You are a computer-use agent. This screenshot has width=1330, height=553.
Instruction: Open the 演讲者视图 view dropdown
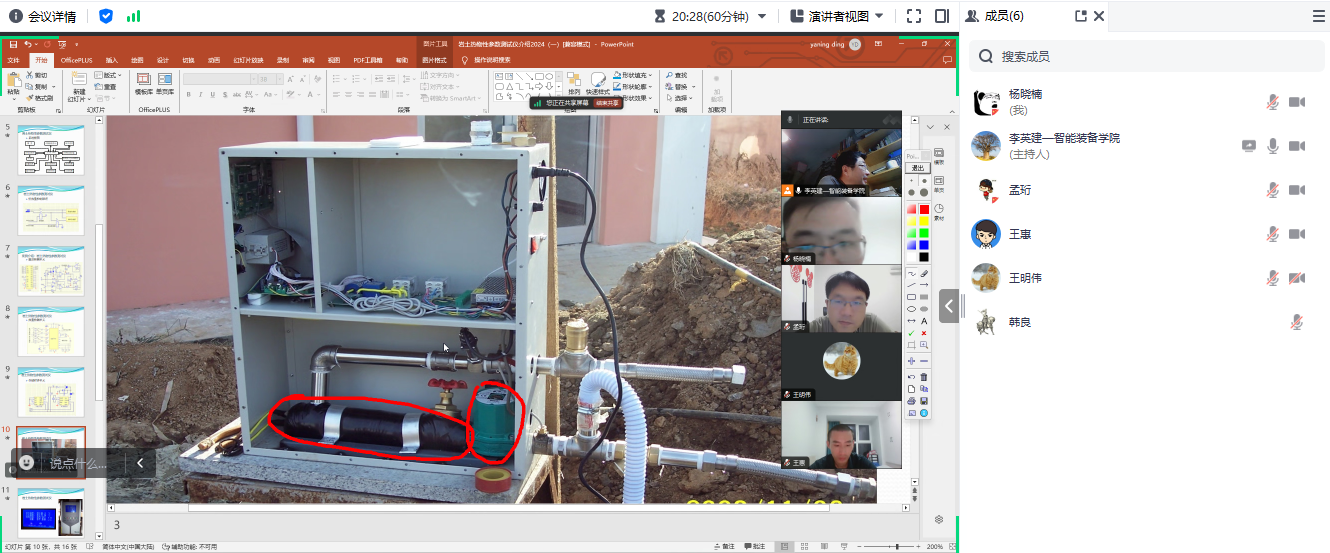[878, 16]
